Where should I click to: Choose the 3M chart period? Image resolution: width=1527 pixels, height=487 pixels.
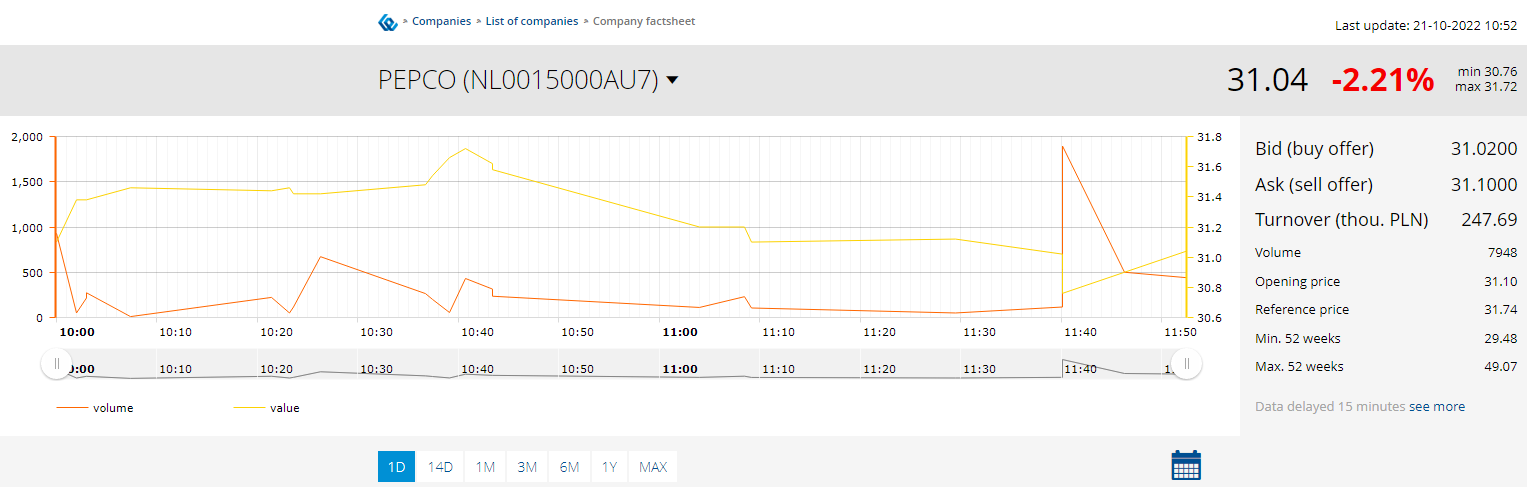click(527, 466)
